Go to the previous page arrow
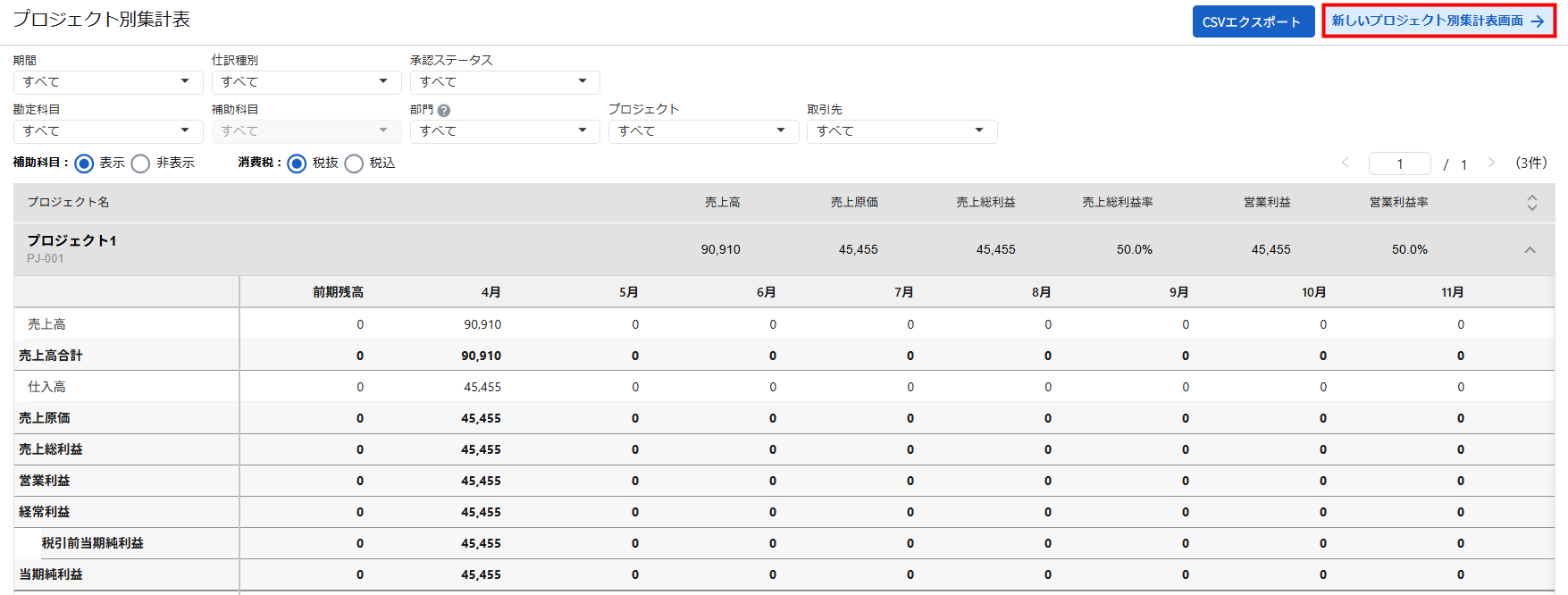 [1346, 163]
